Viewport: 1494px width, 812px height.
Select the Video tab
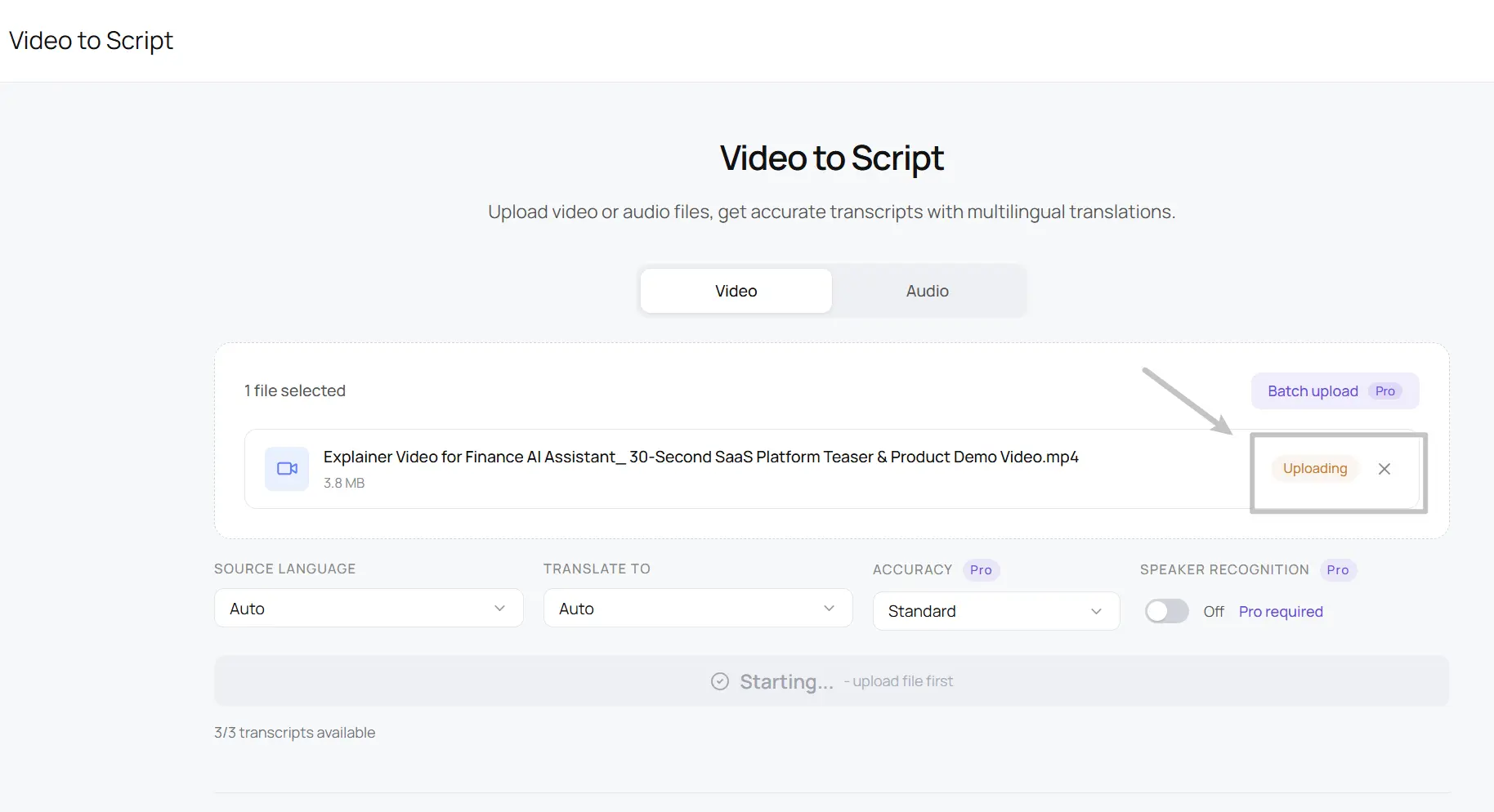click(x=735, y=291)
